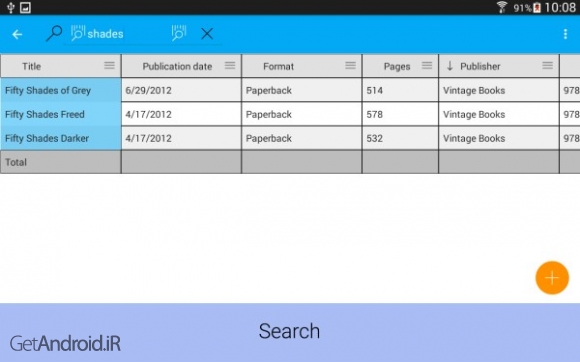The width and height of the screenshot is (580, 362).
Task: Tap the find-previous icon left of 'shades'
Action: click(78, 33)
